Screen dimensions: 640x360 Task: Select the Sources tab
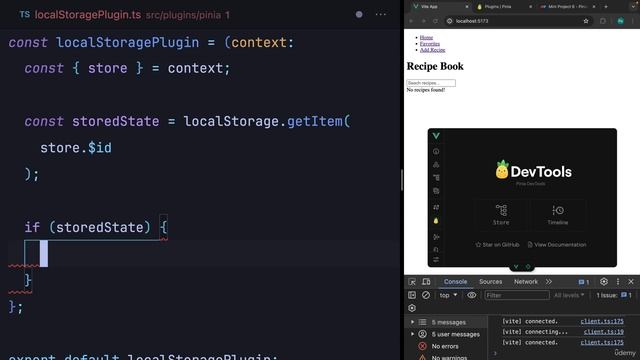490,282
